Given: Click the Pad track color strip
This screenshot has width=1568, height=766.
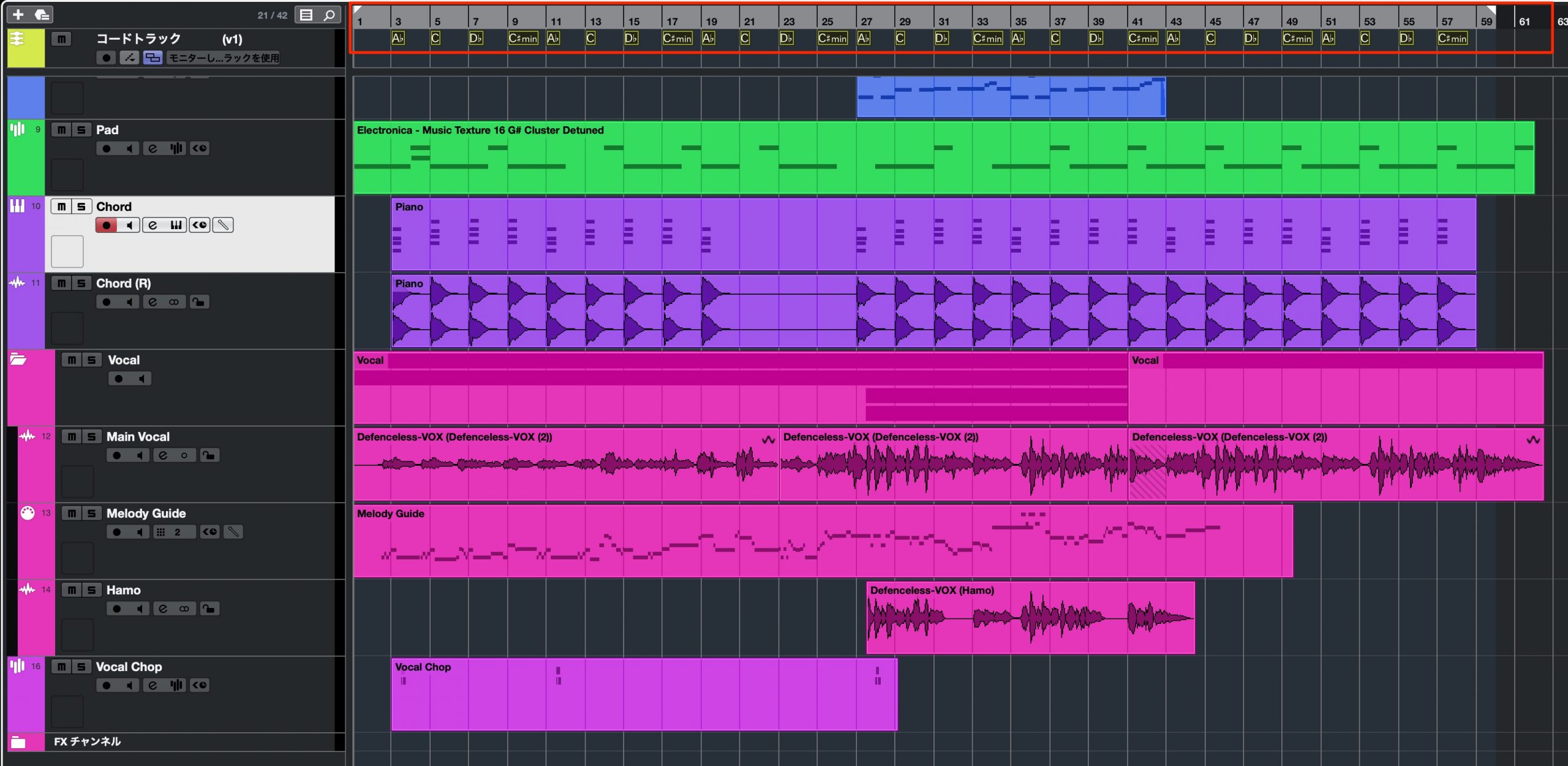Looking at the screenshot, I should coord(26,157).
